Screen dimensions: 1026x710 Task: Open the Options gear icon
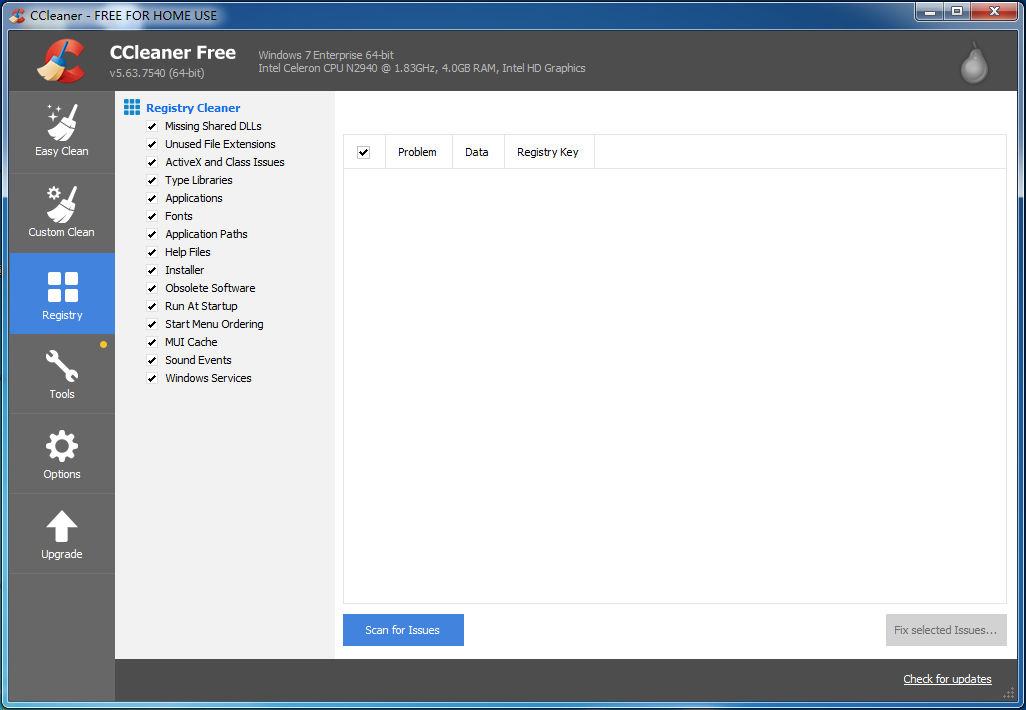(x=62, y=446)
